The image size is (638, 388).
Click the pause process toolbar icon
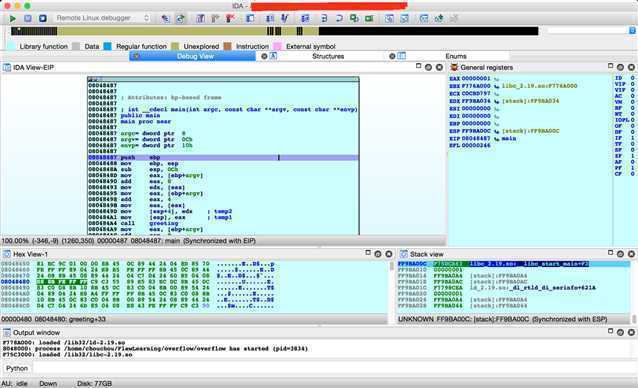[28, 18]
